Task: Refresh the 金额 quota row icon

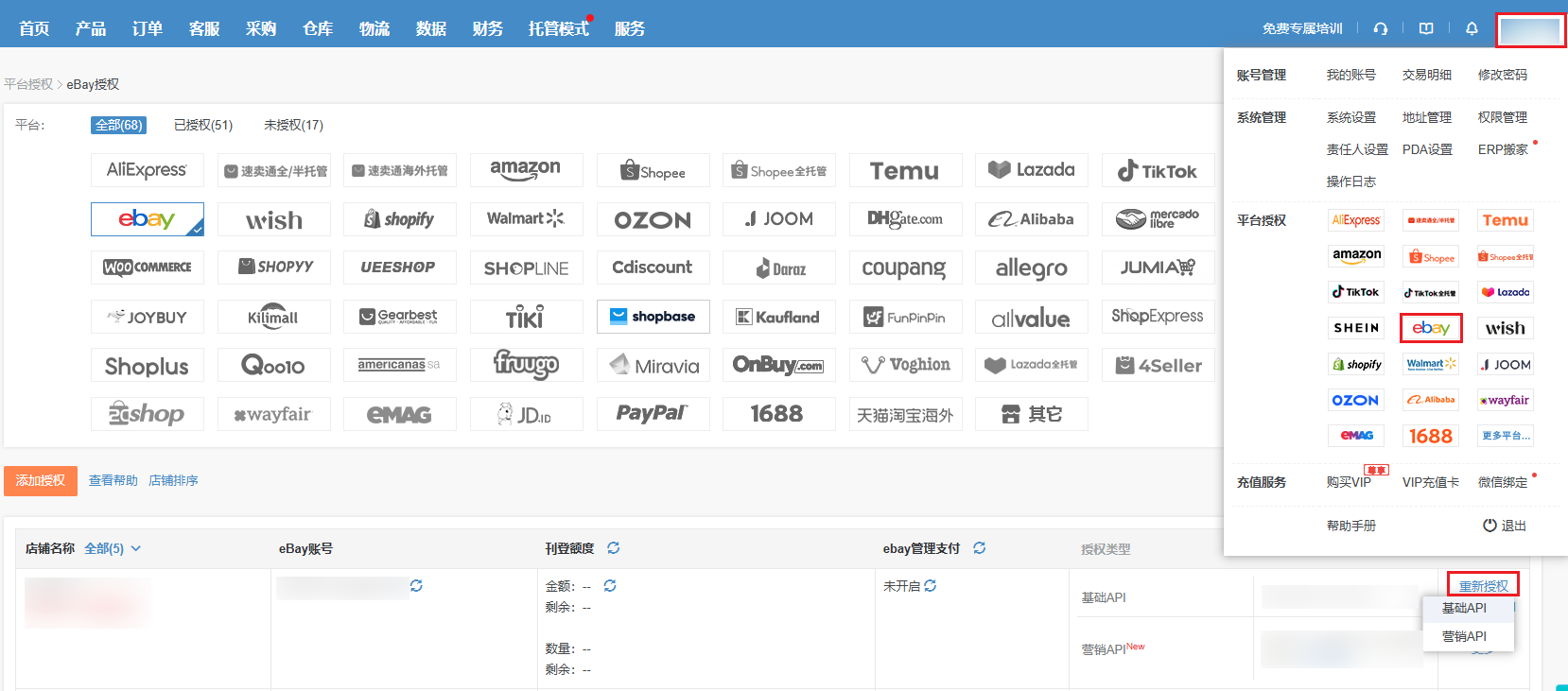Action: pyautogui.click(x=610, y=586)
